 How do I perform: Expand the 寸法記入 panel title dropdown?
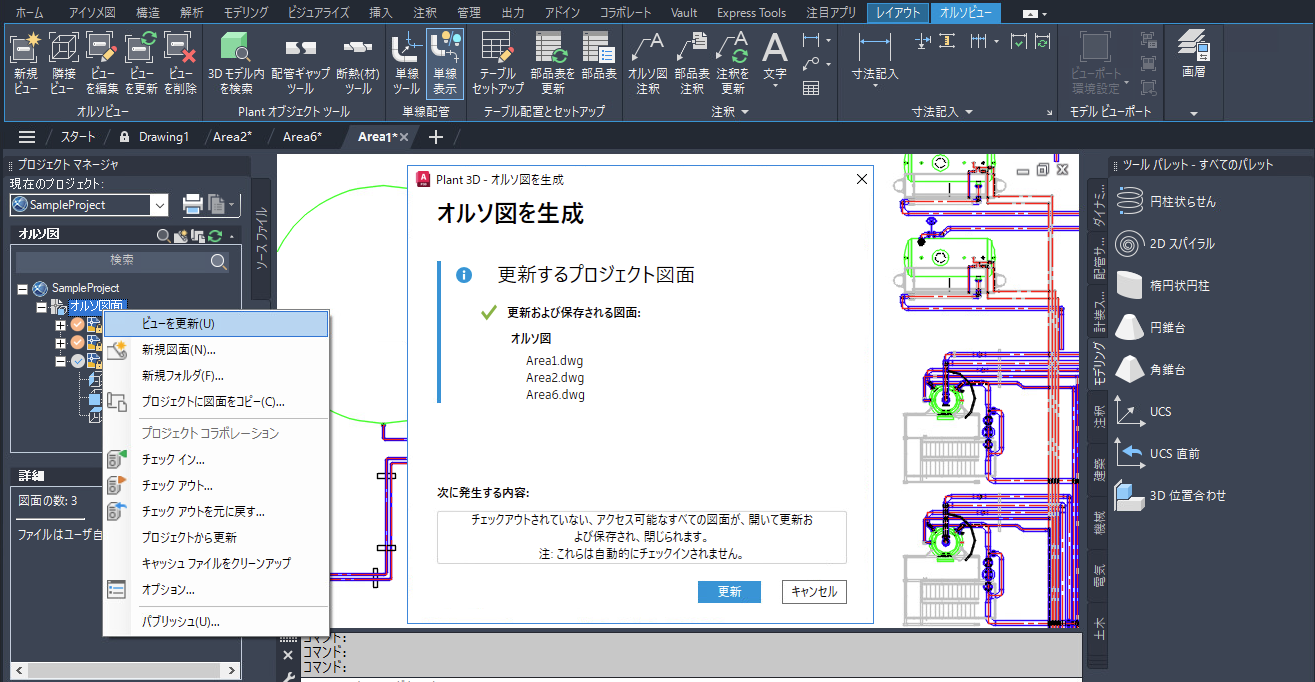pos(968,112)
